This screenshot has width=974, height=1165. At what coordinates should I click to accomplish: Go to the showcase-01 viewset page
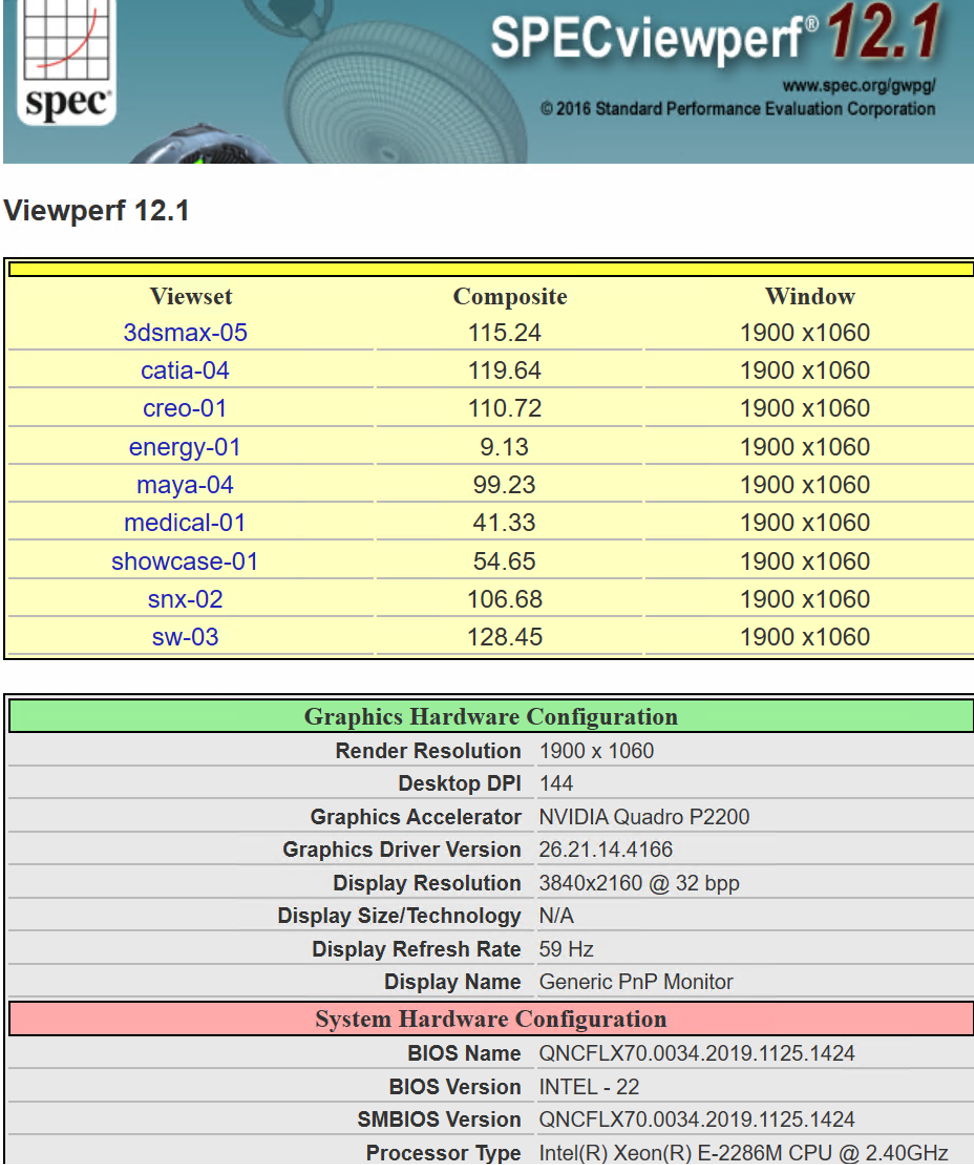(185, 561)
